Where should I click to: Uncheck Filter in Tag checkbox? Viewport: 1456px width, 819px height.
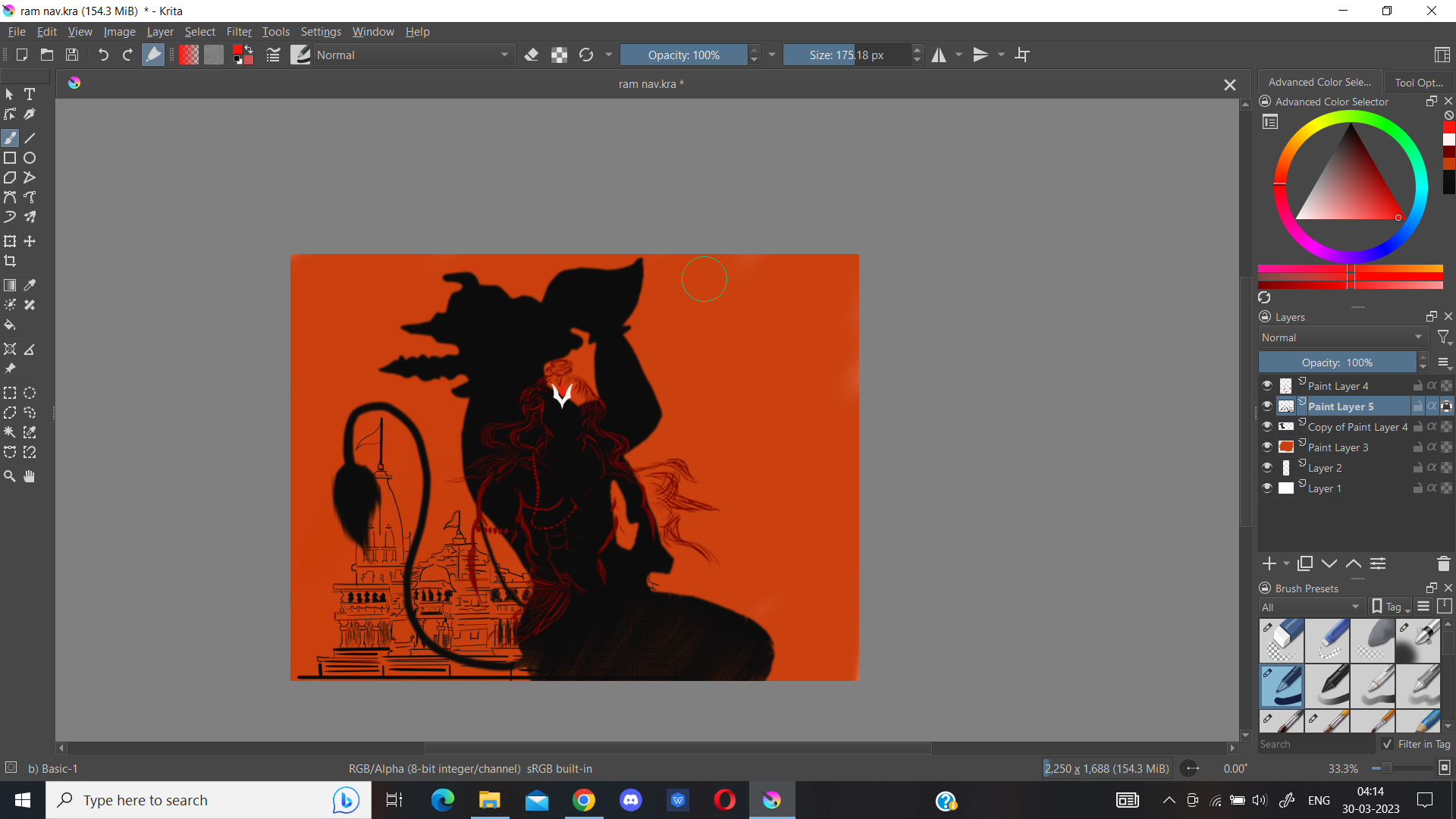(1387, 744)
